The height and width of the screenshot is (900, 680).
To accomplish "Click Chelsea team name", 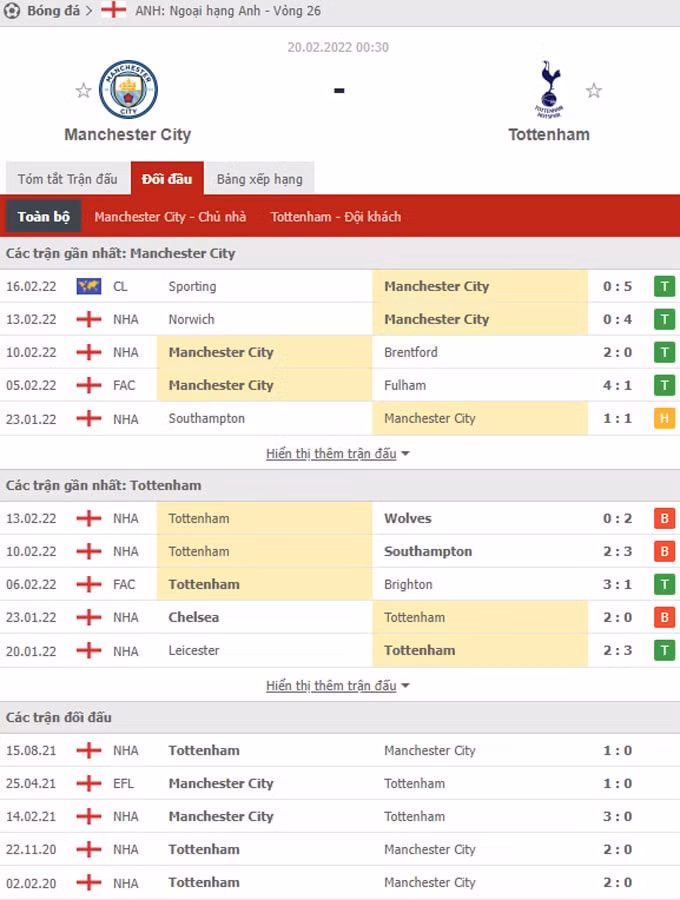I will click(x=193, y=617).
